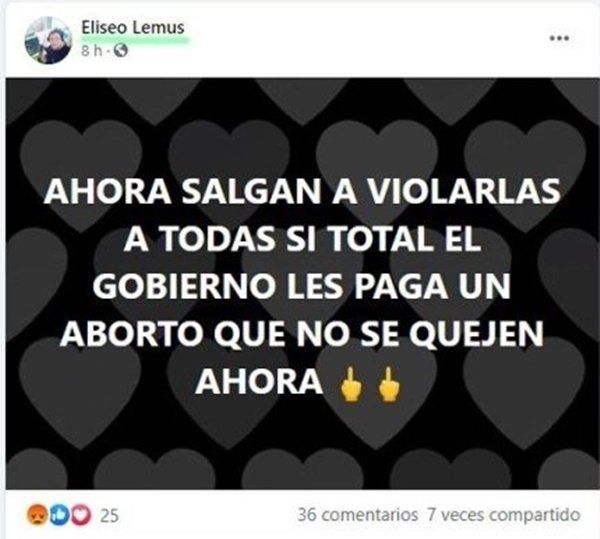600x539 pixels.
Task: Click the "8 h" post timestamp
Action: [x=92, y=50]
